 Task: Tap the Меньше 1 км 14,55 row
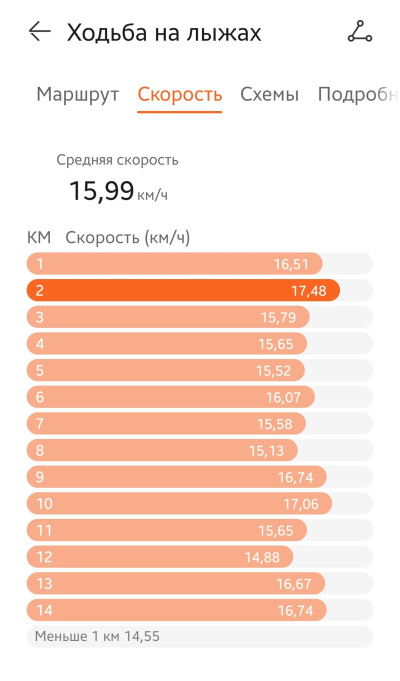(200, 637)
